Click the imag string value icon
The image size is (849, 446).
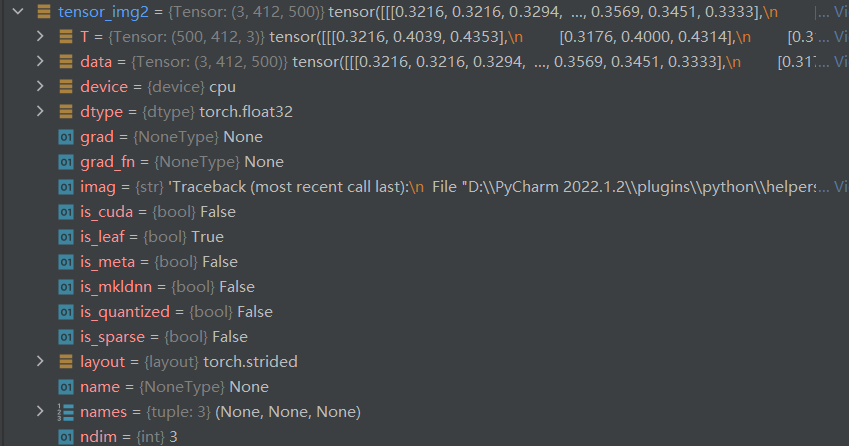66,187
